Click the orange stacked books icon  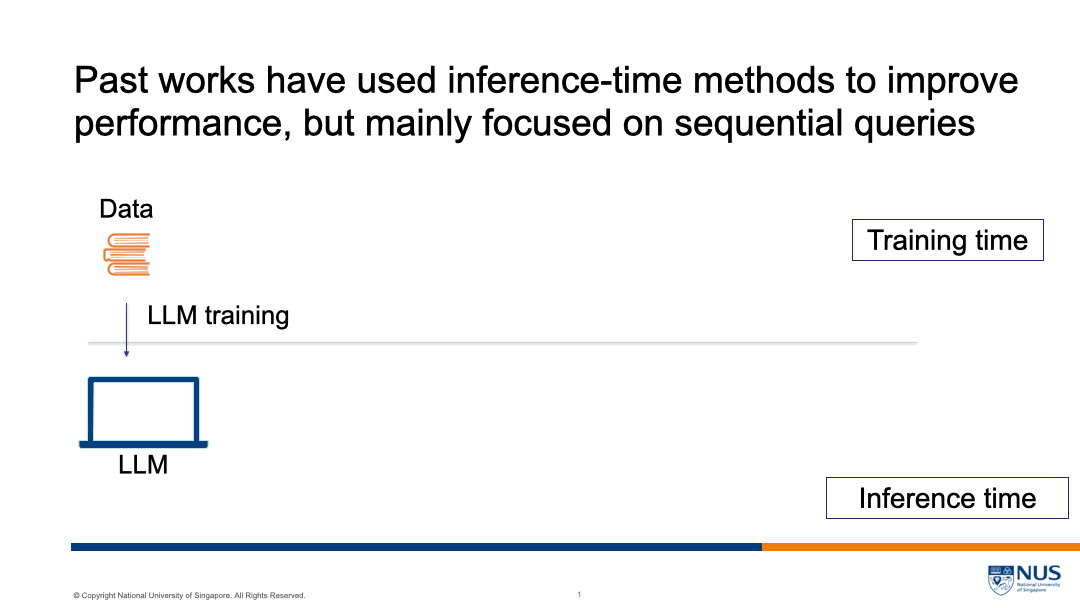click(x=127, y=254)
